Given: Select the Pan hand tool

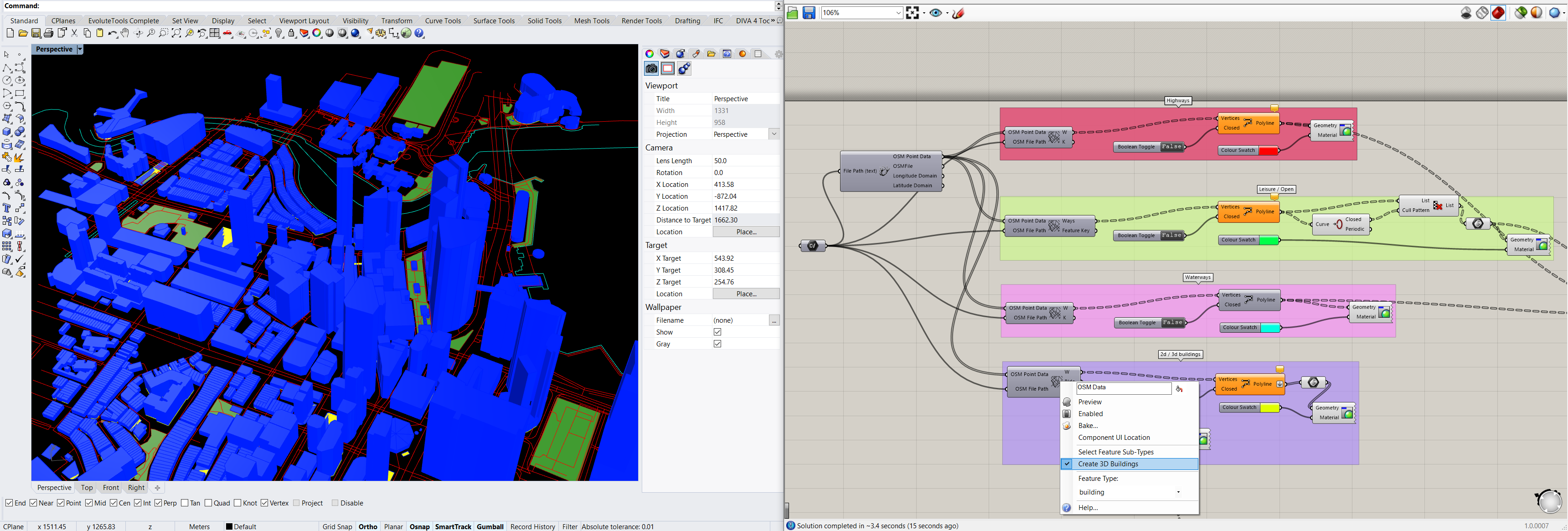Looking at the screenshot, I should click(x=125, y=33).
